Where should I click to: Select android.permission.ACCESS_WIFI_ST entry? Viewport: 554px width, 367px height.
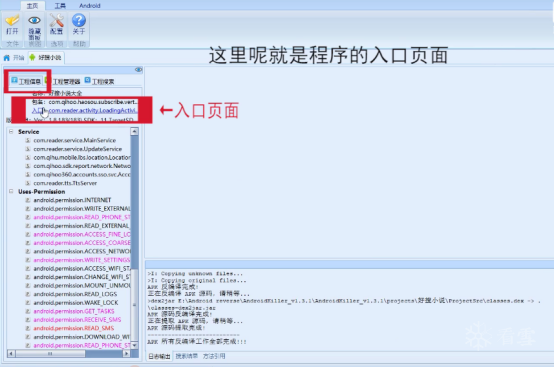pyautogui.click(x=82, y=268)
